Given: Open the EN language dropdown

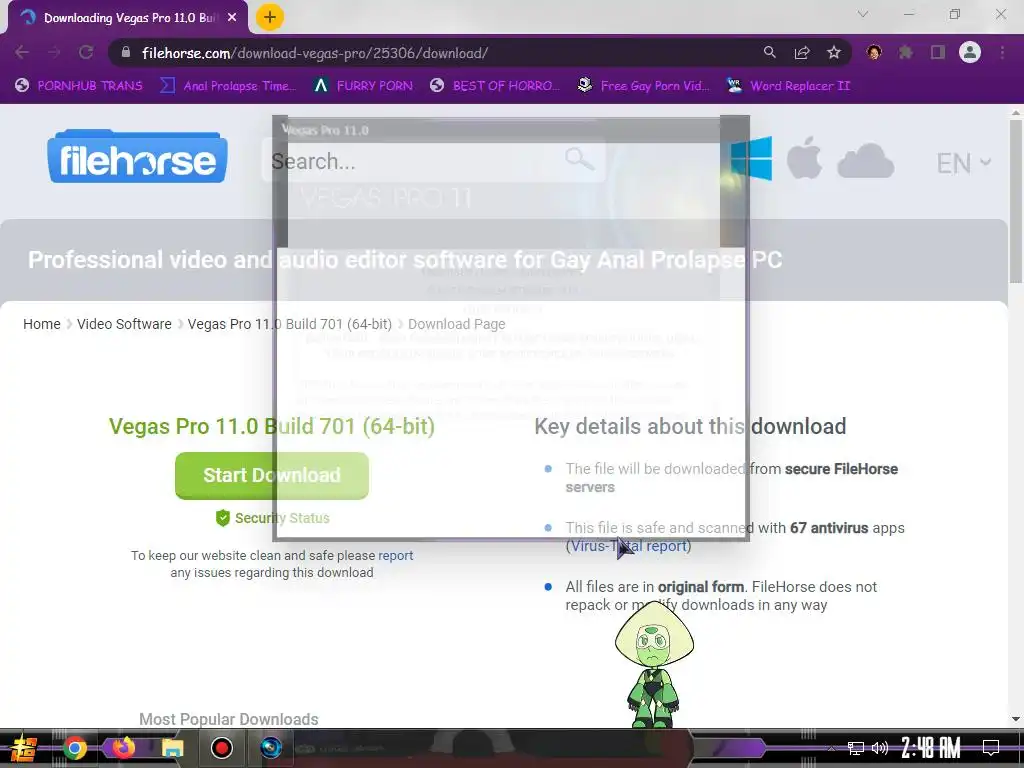Looking at the screenshot, I should pyautogui.click(x=963, y=163).
